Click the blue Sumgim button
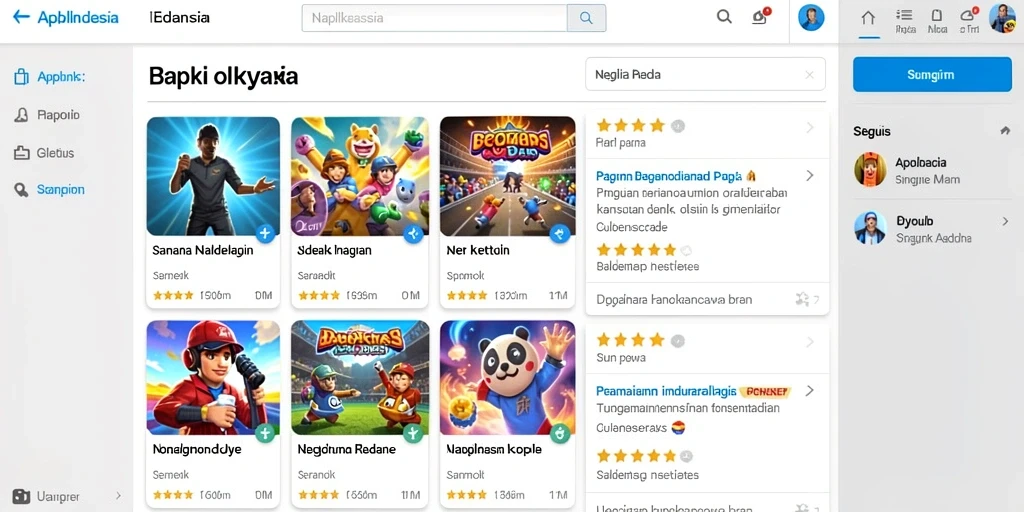Viewport: 1024px width, 512px height. pos(932,74)
